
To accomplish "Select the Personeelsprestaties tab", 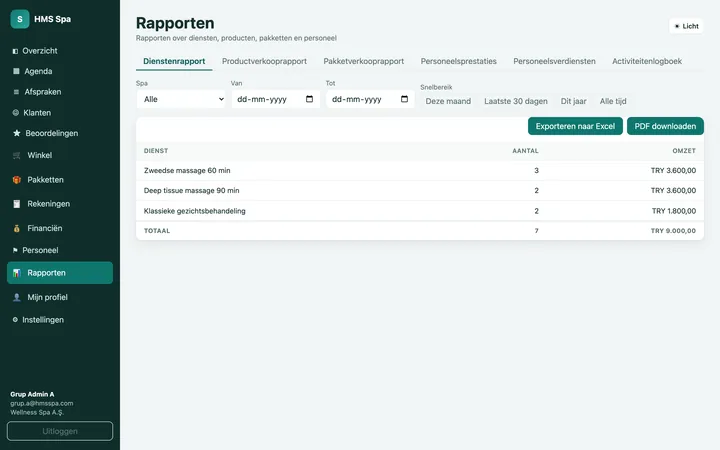I will tap(459, 61).
